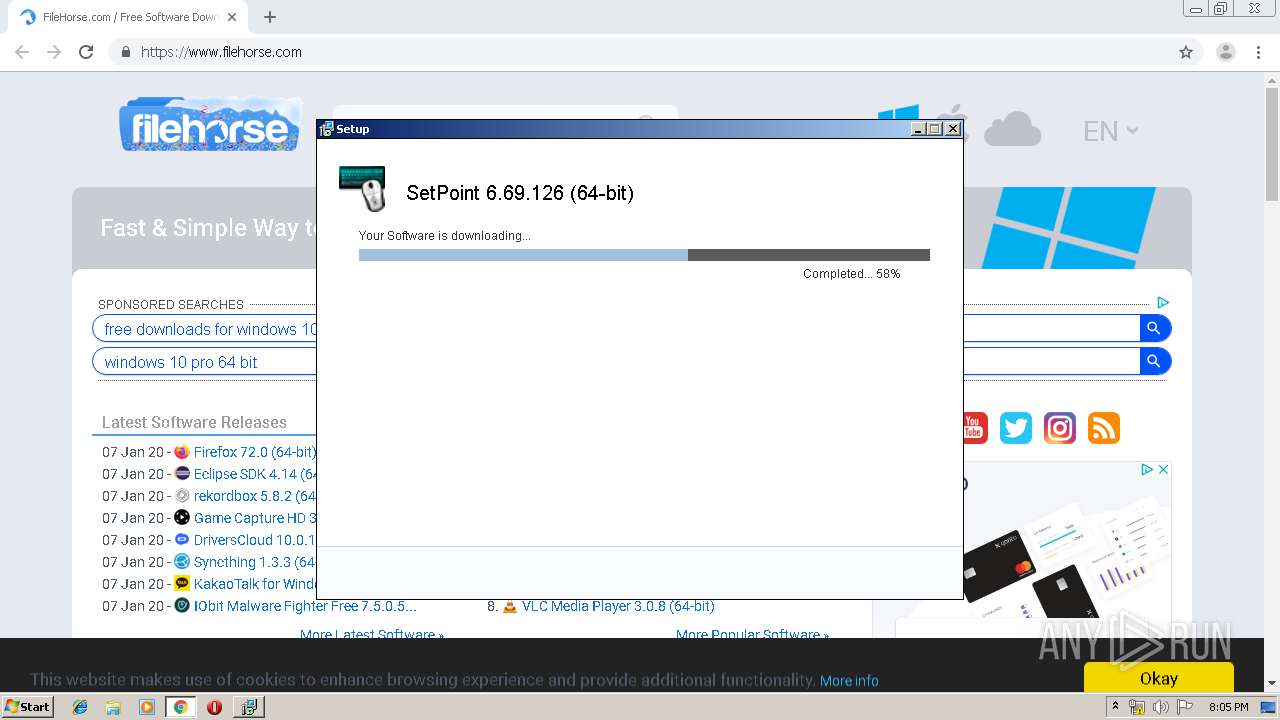Viewport: 1280px width, 720px height.
Task: Search 'windows 10 pro 64 bit' magnifier button
Action: click(1154, 361)
